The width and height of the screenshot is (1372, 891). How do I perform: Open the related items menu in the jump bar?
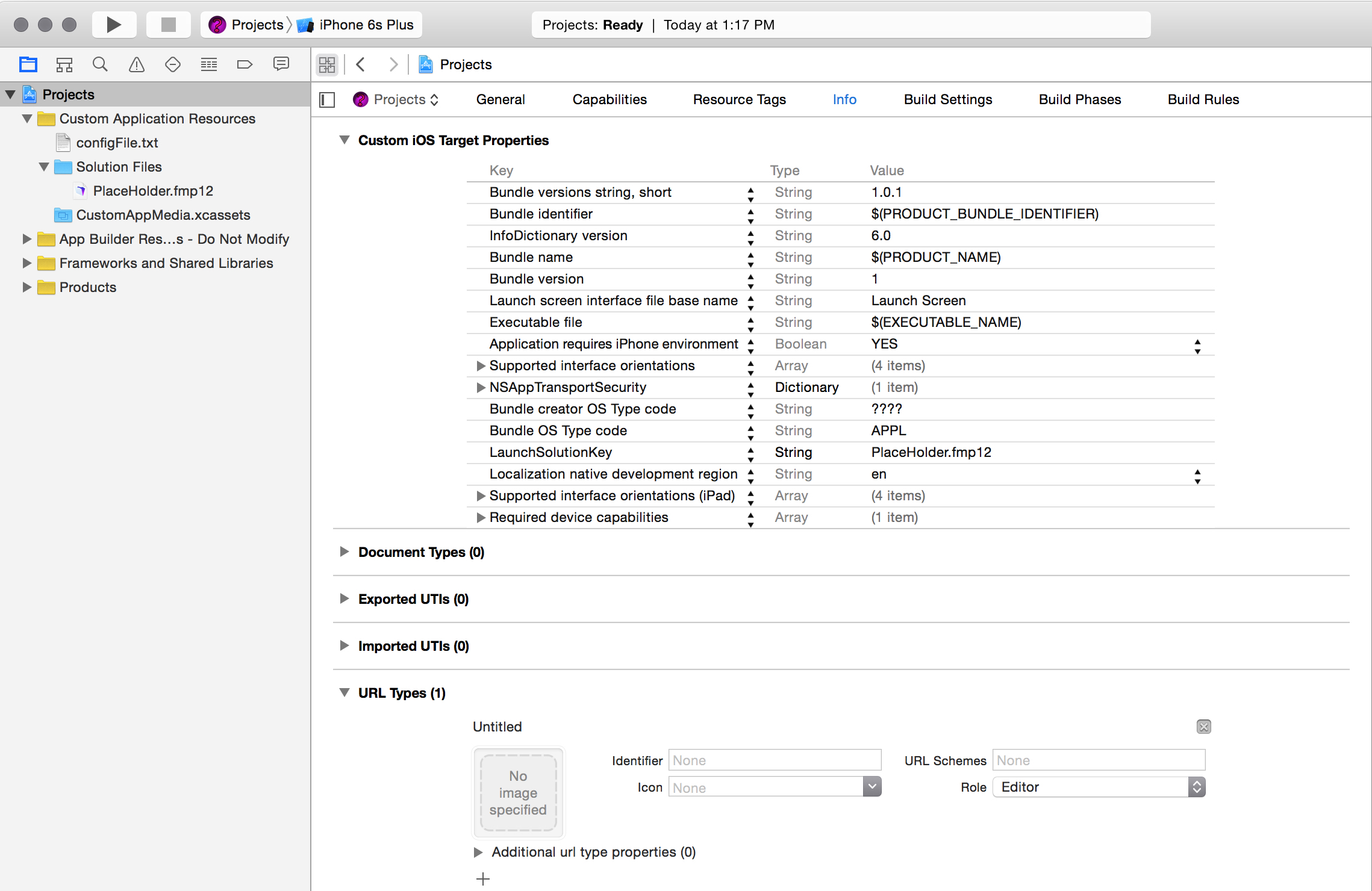click(326, 64)
